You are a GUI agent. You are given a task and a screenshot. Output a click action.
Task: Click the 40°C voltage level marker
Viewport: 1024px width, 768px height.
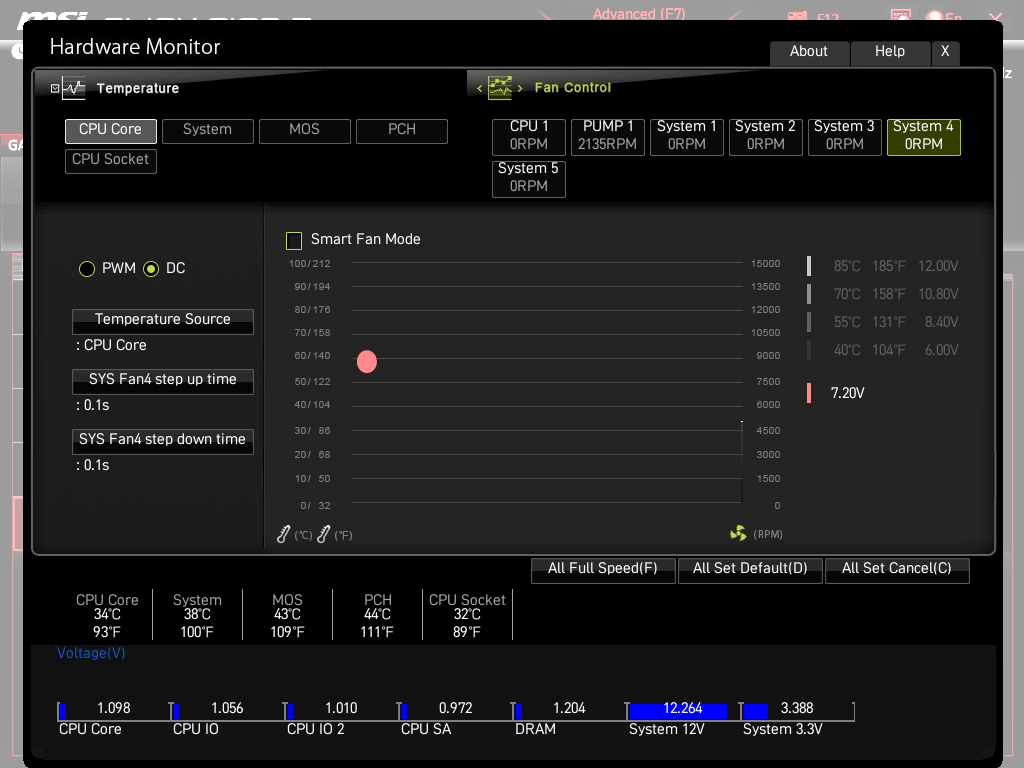coord(809,350)
